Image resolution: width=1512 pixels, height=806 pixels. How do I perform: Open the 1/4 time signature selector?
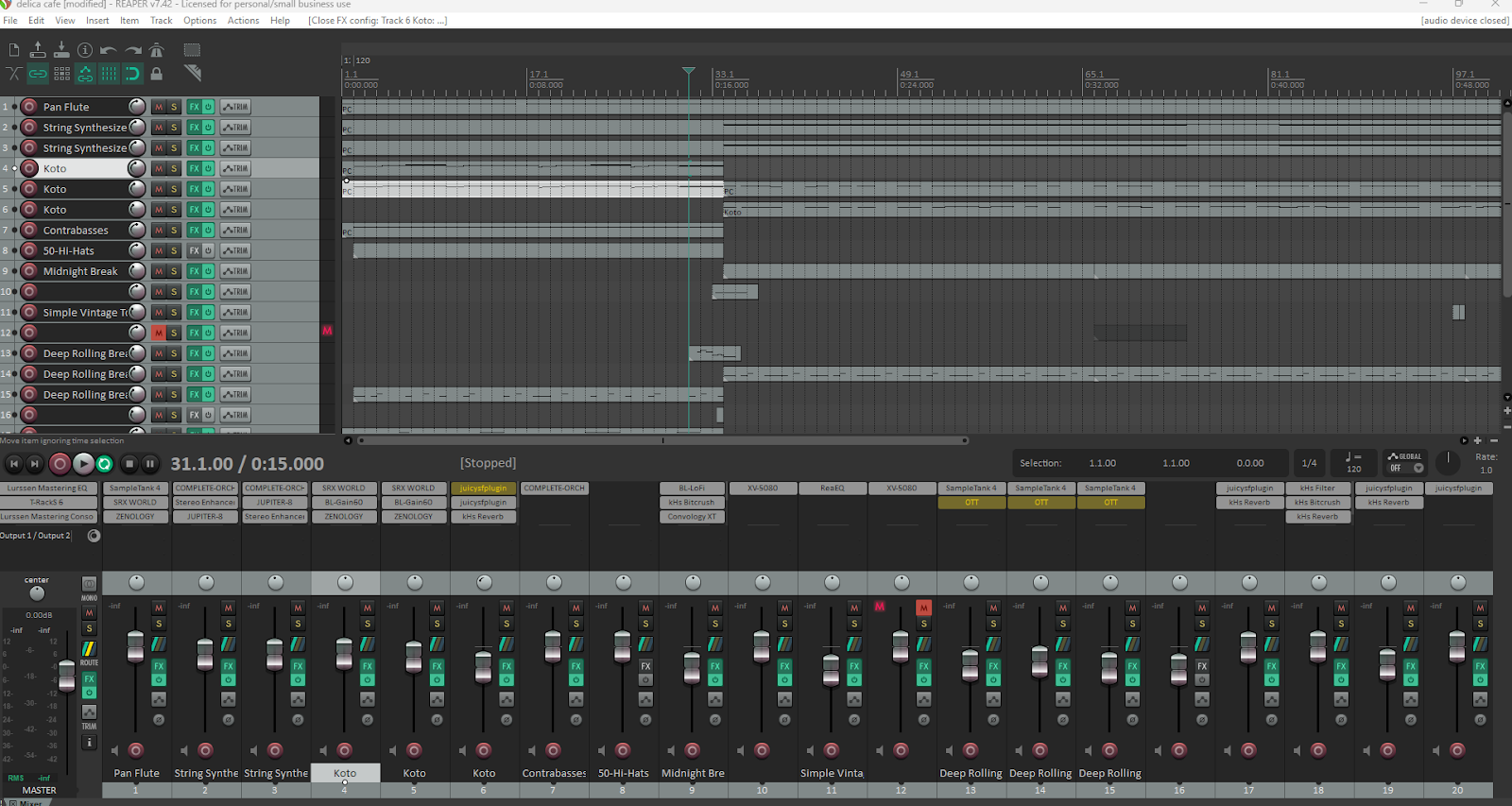pos(1309,463)
